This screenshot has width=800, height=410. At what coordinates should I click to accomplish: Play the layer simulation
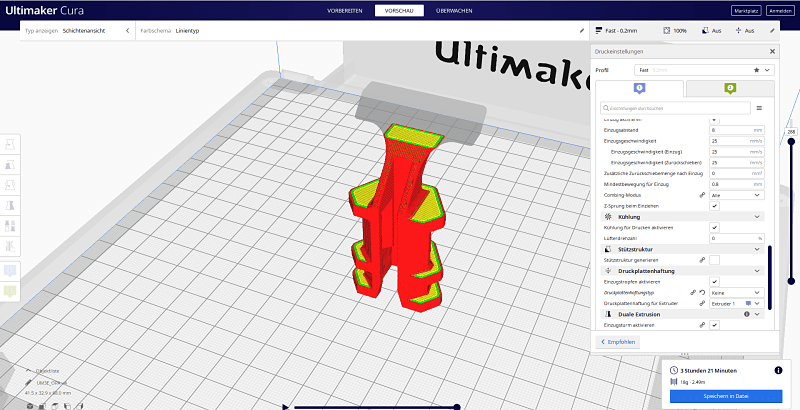pos(285,407)
